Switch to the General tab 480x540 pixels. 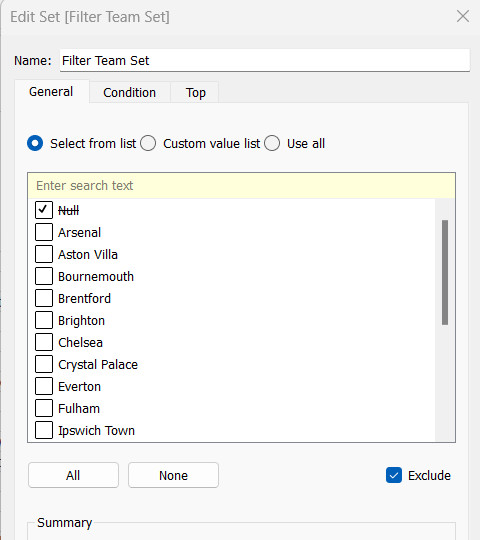pyautogui.click(x=51, y=92)
